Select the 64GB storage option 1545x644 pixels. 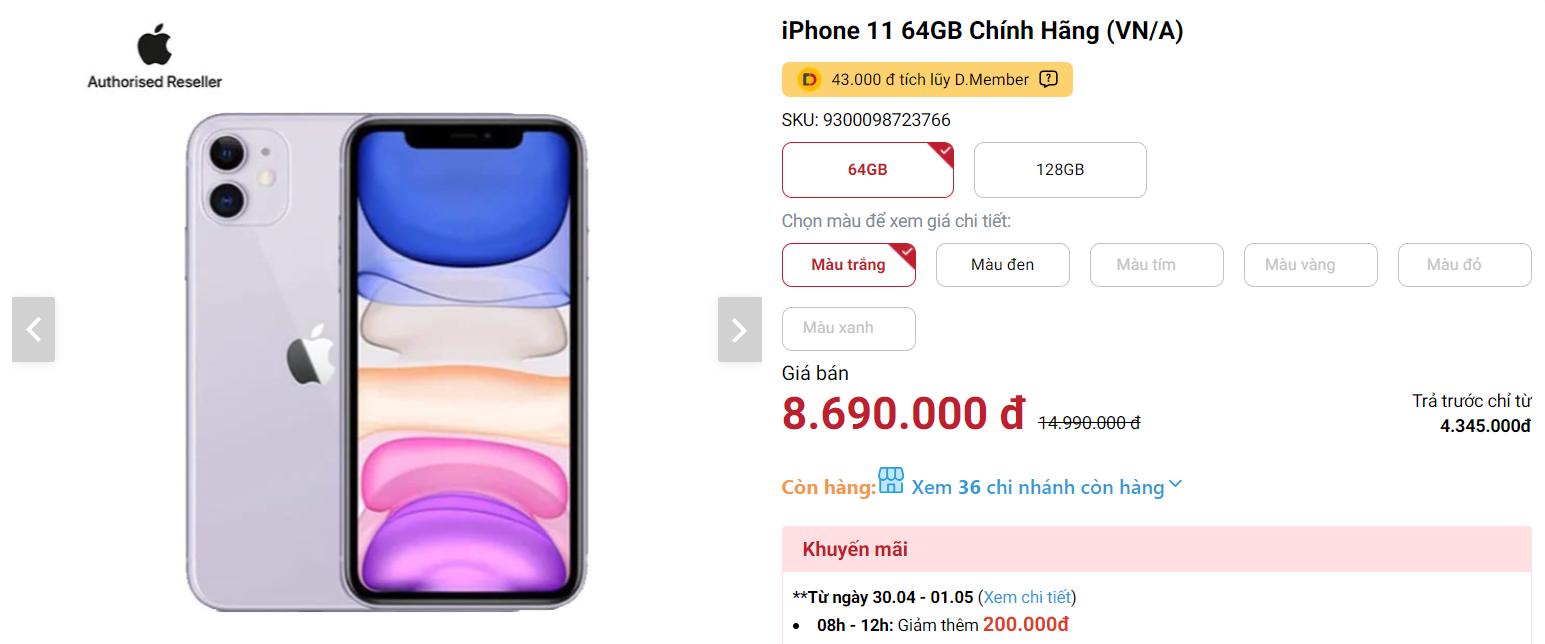(868, 170)
